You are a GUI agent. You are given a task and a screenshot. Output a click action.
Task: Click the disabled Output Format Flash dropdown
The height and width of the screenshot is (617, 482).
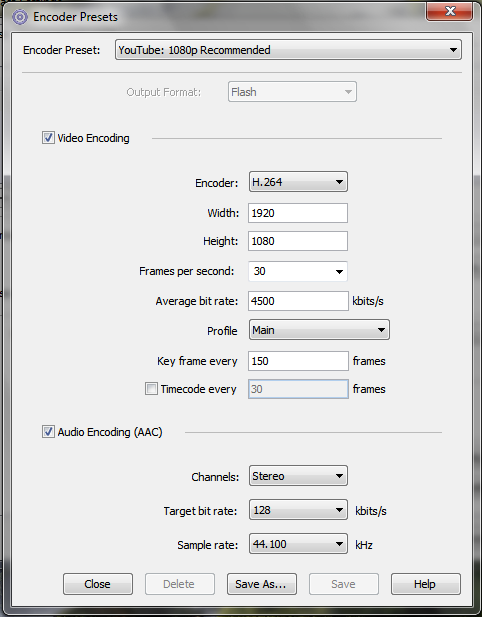(x=292, y=92)
